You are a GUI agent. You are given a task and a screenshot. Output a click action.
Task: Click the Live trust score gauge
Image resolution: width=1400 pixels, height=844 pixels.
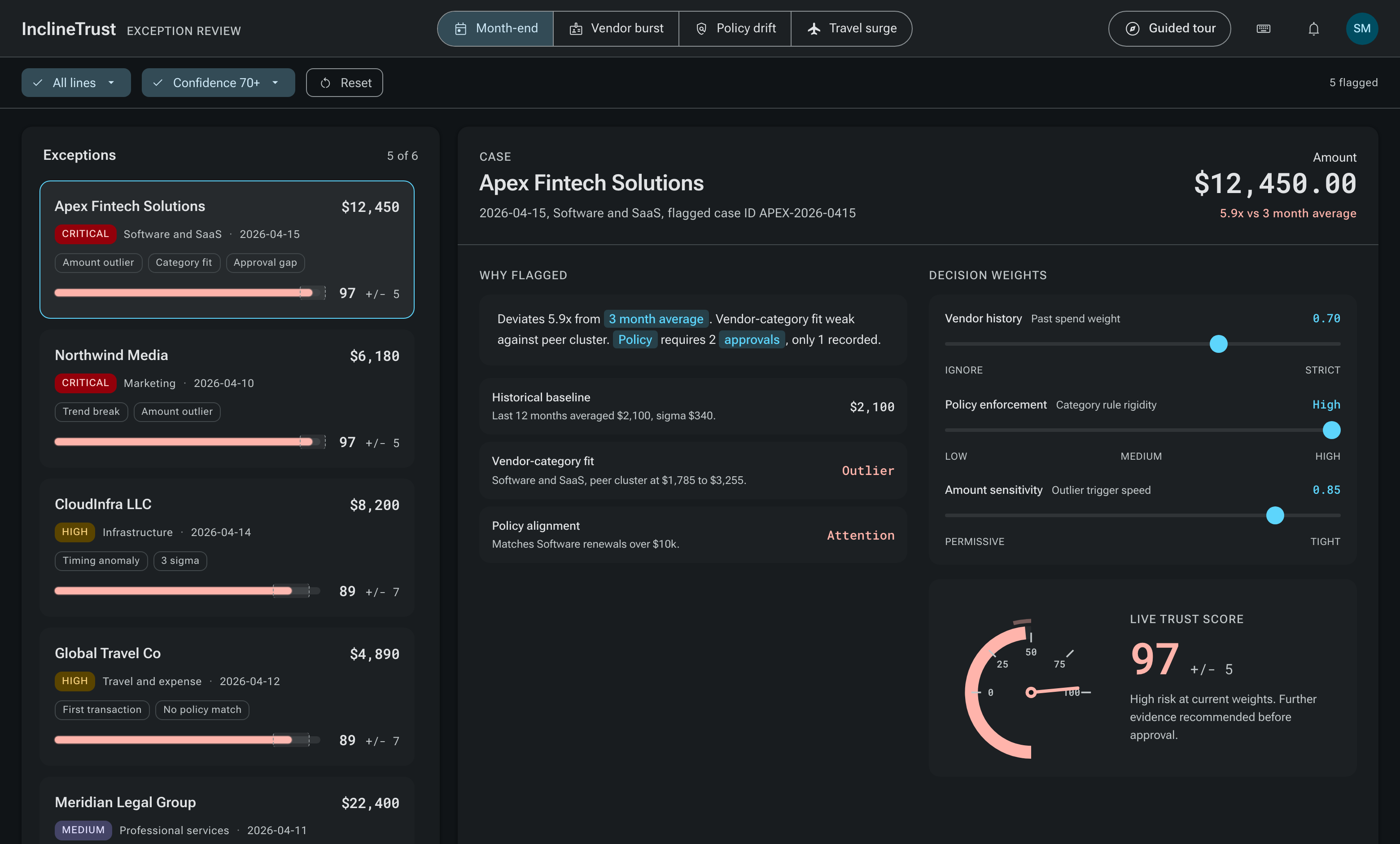pos(1028,688)
